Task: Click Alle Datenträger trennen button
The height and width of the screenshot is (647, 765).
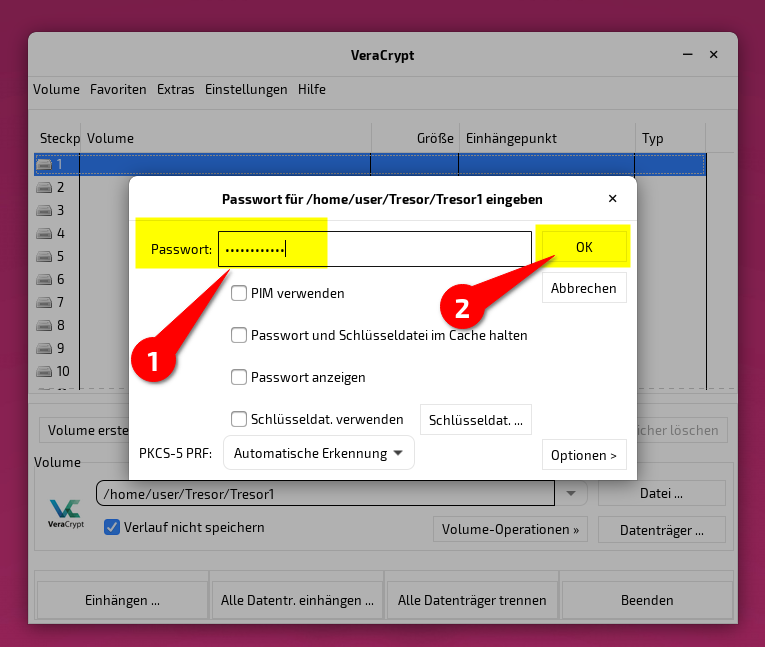Action: [x=472, y=600]
